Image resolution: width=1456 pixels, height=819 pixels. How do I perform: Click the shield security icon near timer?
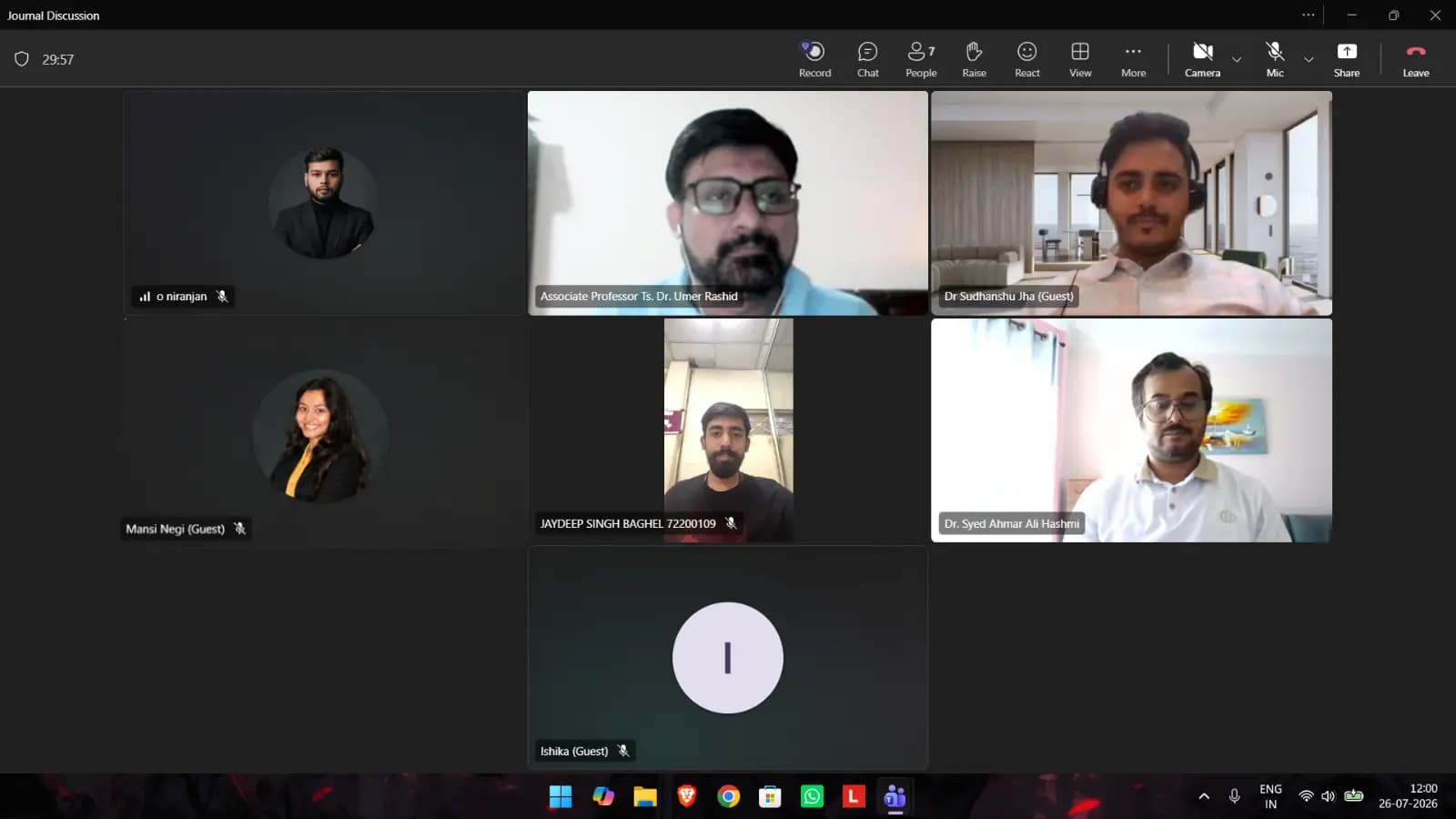click(22, 59)
